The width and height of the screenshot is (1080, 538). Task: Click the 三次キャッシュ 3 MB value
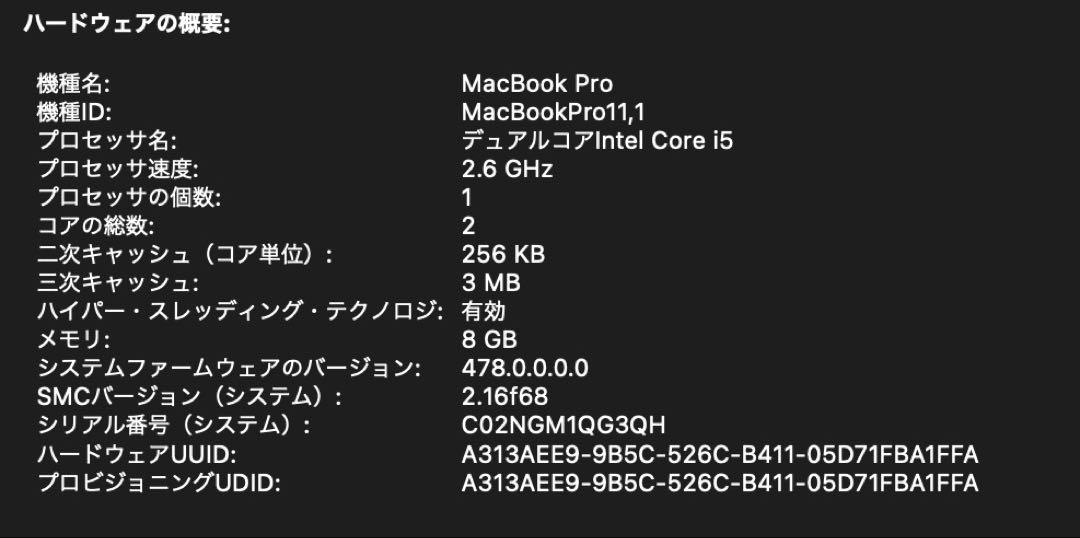click(491, 283)
